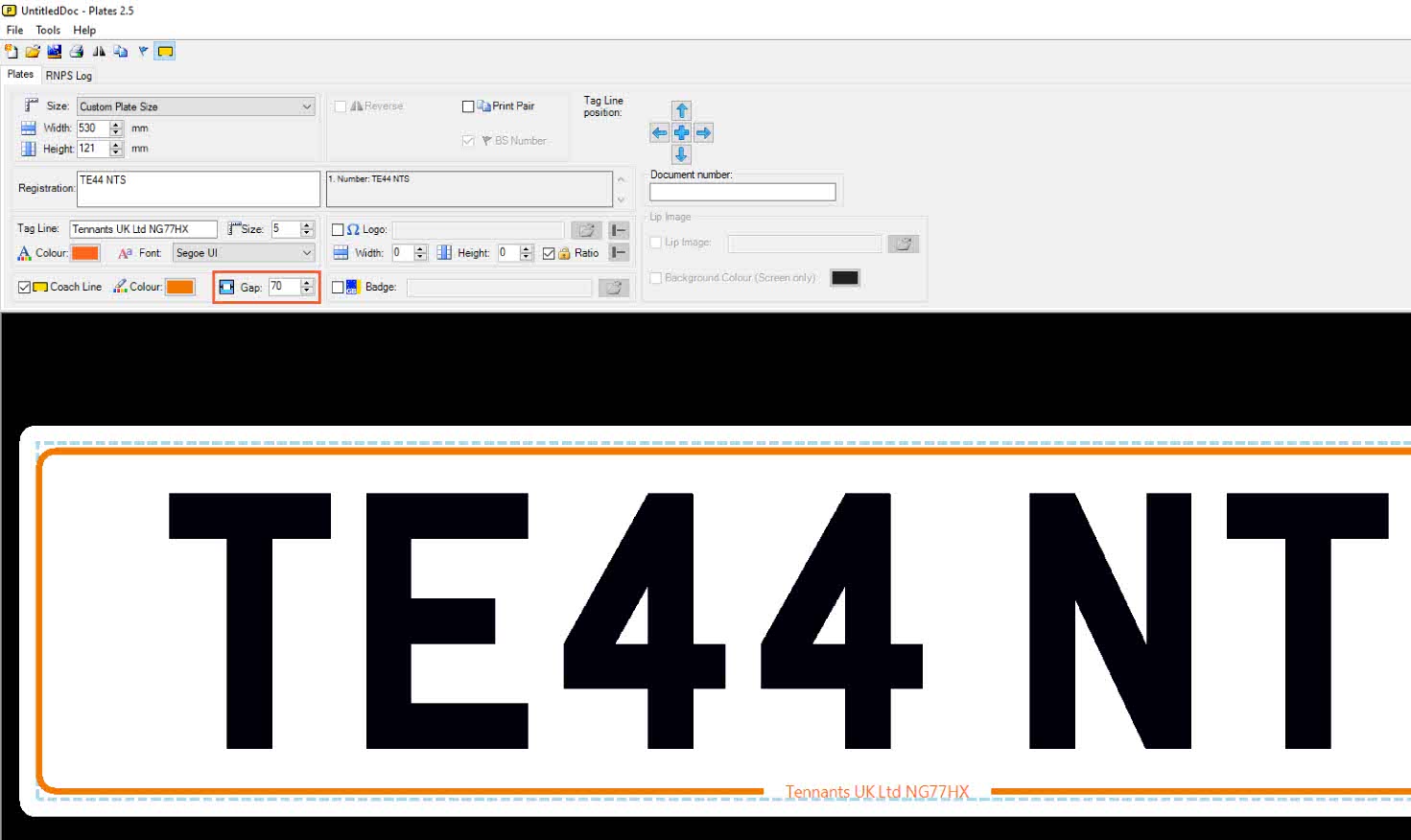Switch to the RNPS Log tab

(69, 76)
